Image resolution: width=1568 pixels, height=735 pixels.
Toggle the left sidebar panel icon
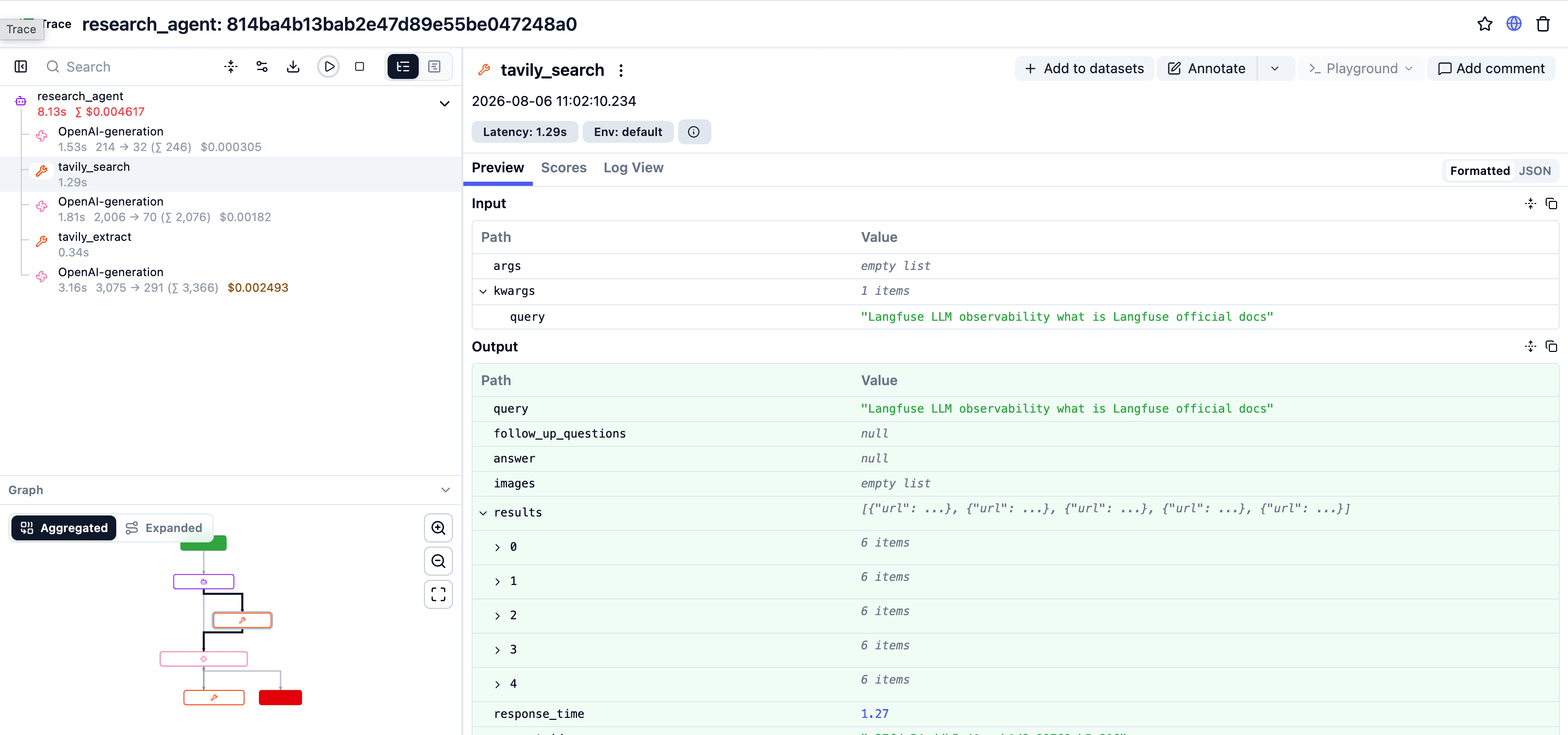pos(21,66)
